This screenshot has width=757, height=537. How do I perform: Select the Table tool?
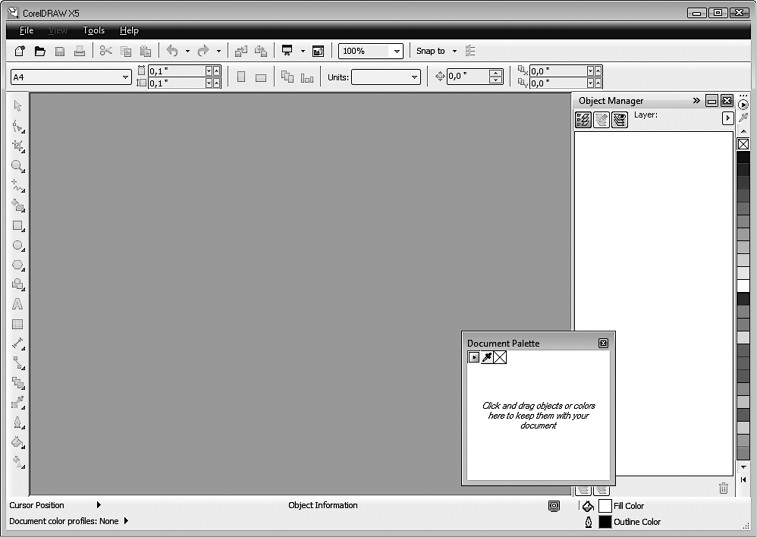(17, 324)
